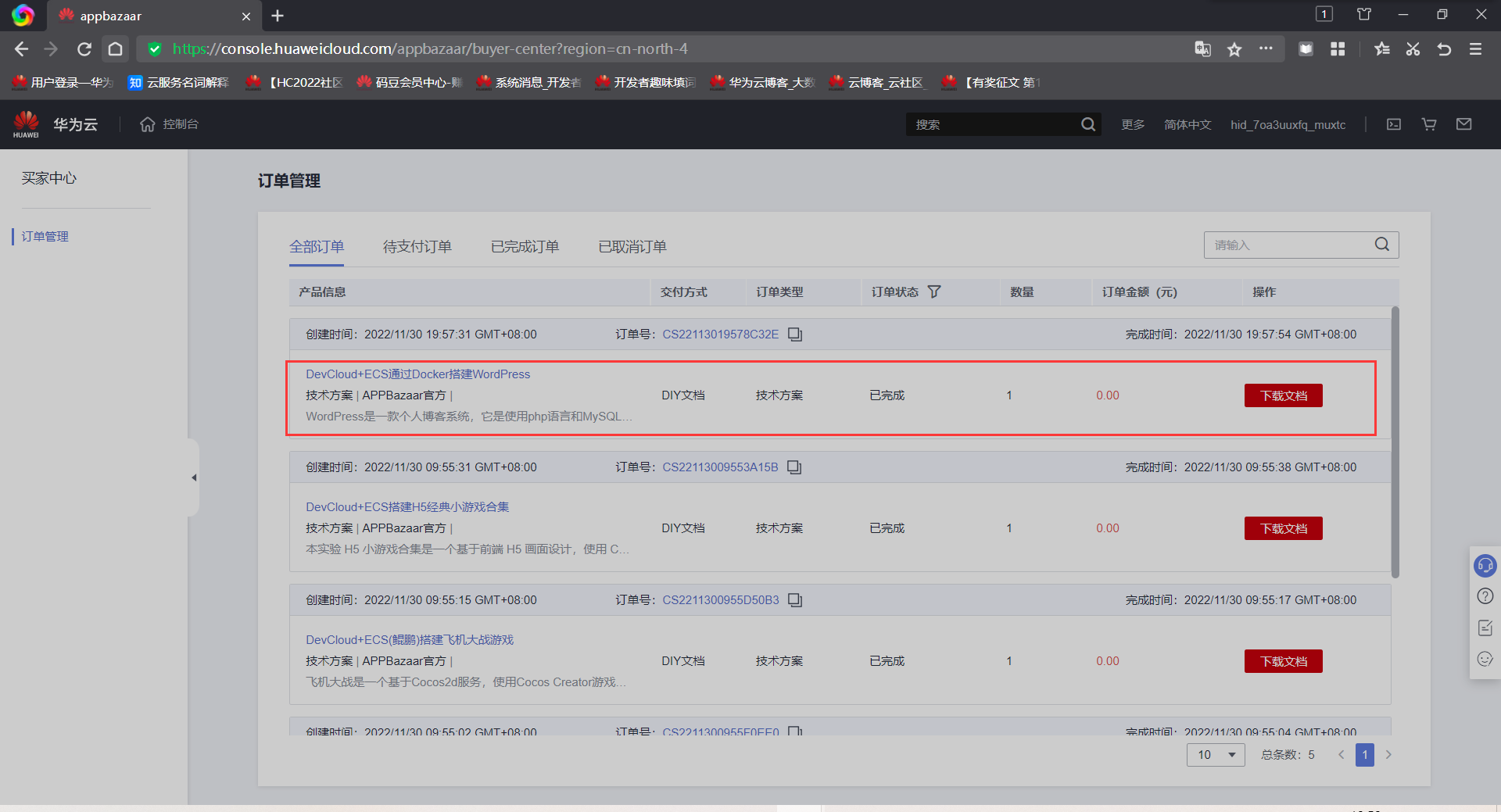Open the 云服务名词解释 bookmark
Viewport: 1501px width, 812px height.
coord(179,82)
